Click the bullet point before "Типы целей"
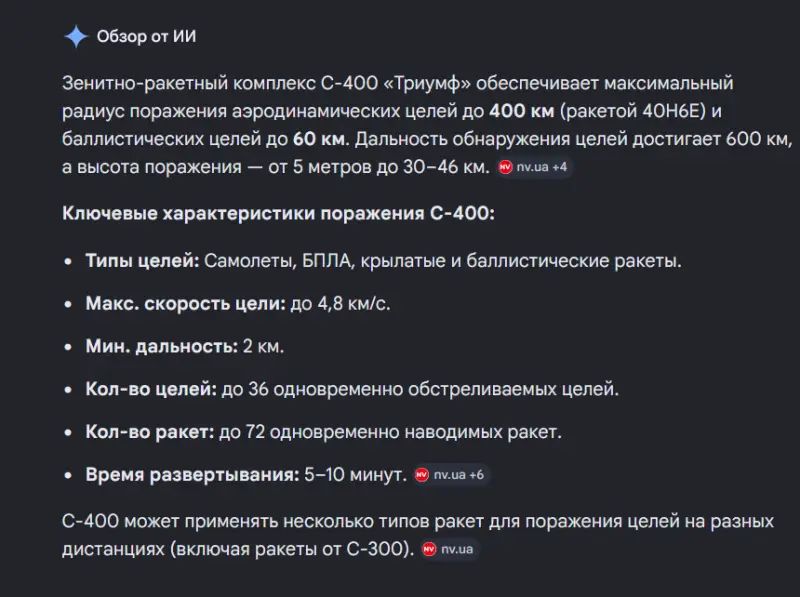This screenshot has width=800, height=597. point(68,261)
